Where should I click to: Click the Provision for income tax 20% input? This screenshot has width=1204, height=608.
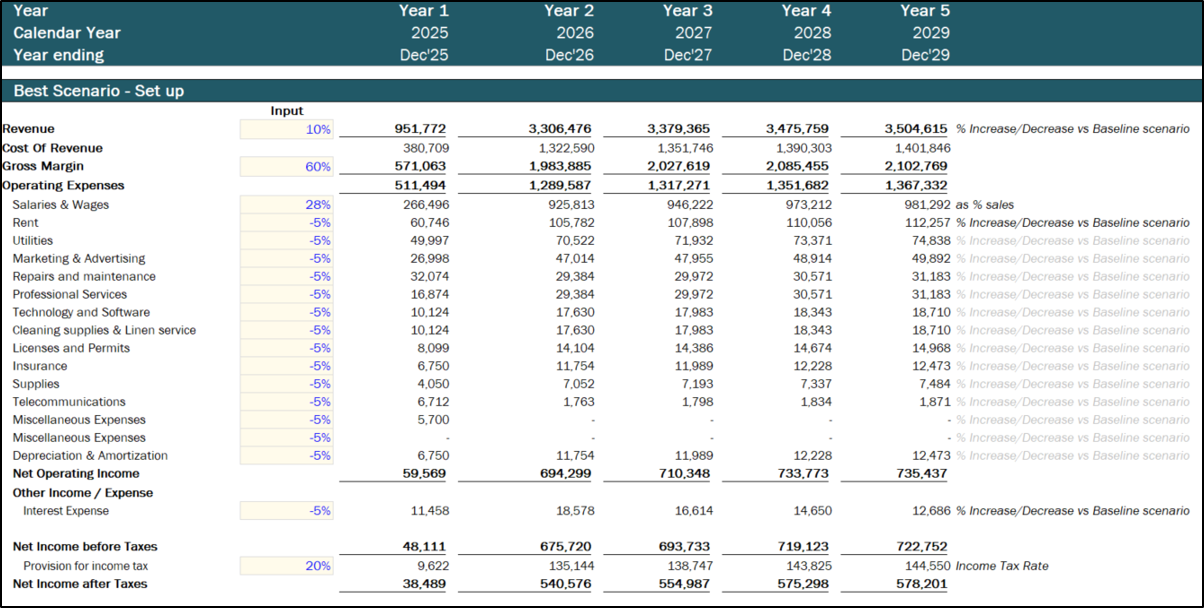tap(287, 566)
